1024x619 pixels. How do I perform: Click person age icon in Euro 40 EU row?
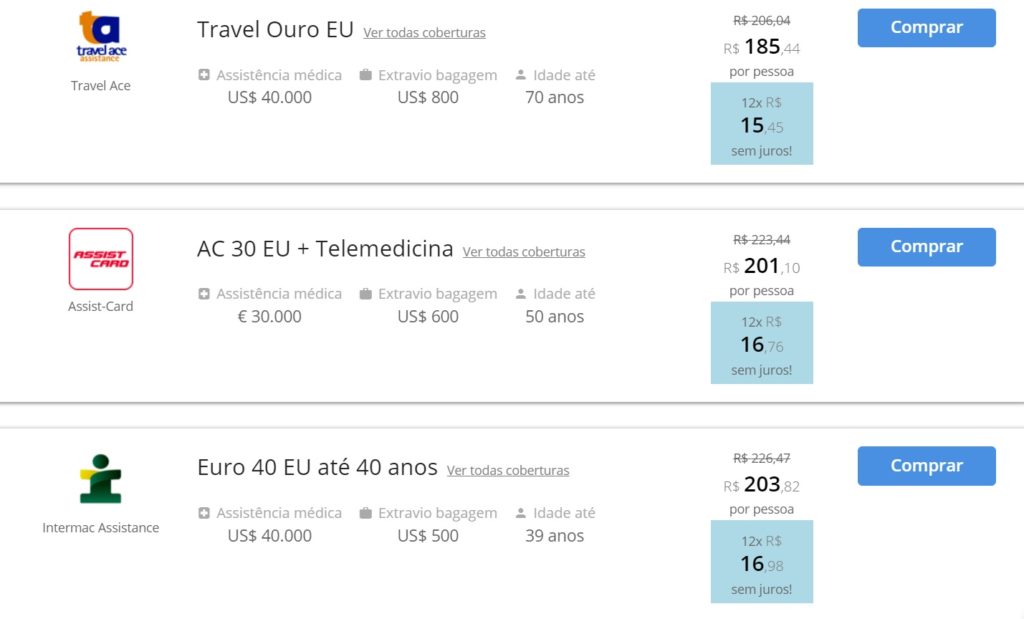click(x=520, y=513)
